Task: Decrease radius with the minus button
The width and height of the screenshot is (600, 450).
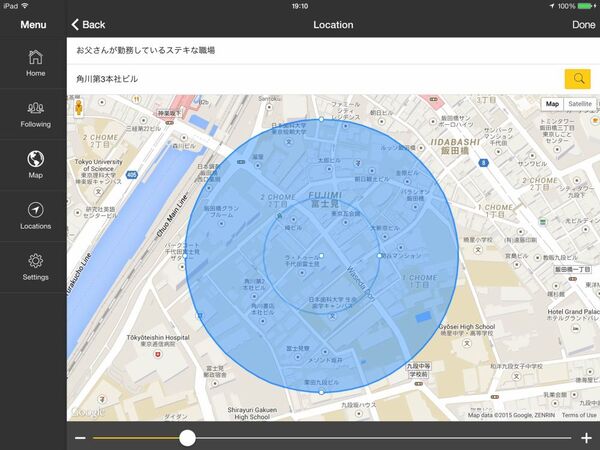Action: (80, 438)
